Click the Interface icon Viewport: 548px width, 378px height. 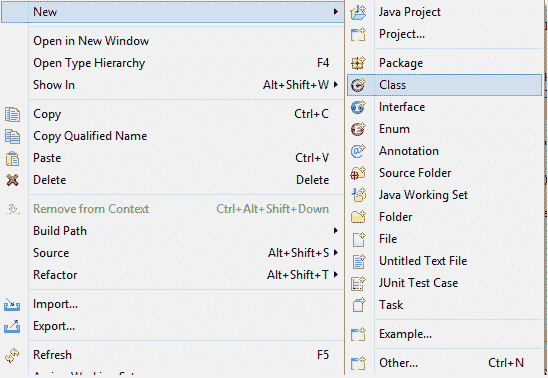point(358,107)
